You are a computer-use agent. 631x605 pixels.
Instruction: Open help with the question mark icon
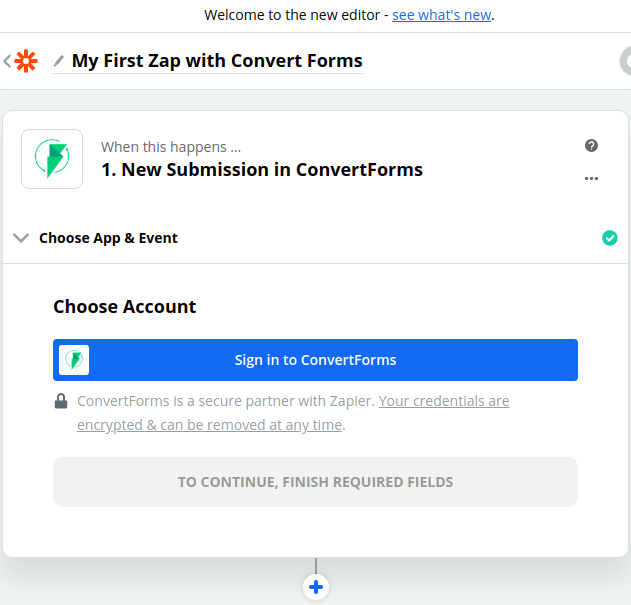click(x=591, y=146)
